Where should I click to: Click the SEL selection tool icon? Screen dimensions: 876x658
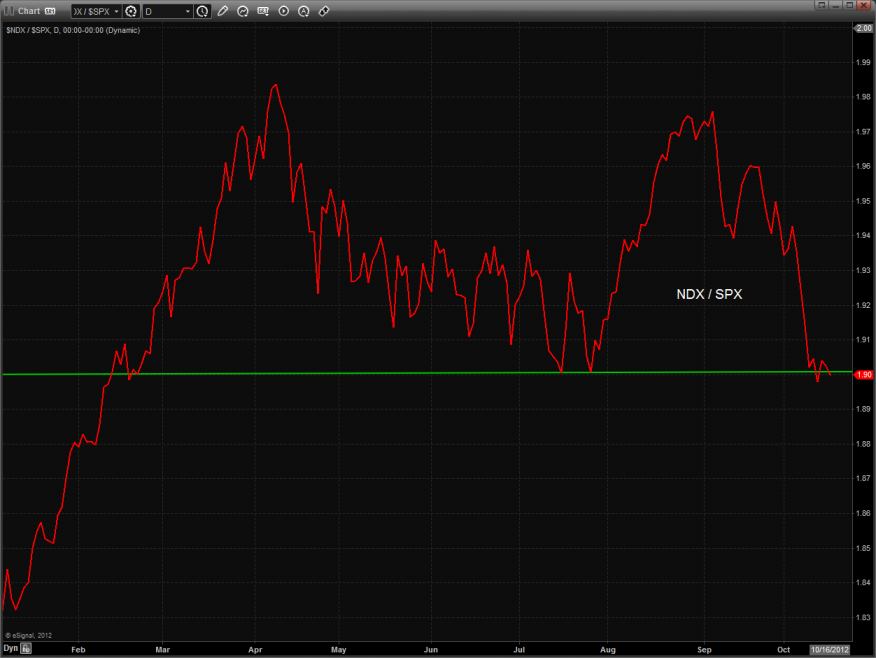263,11
